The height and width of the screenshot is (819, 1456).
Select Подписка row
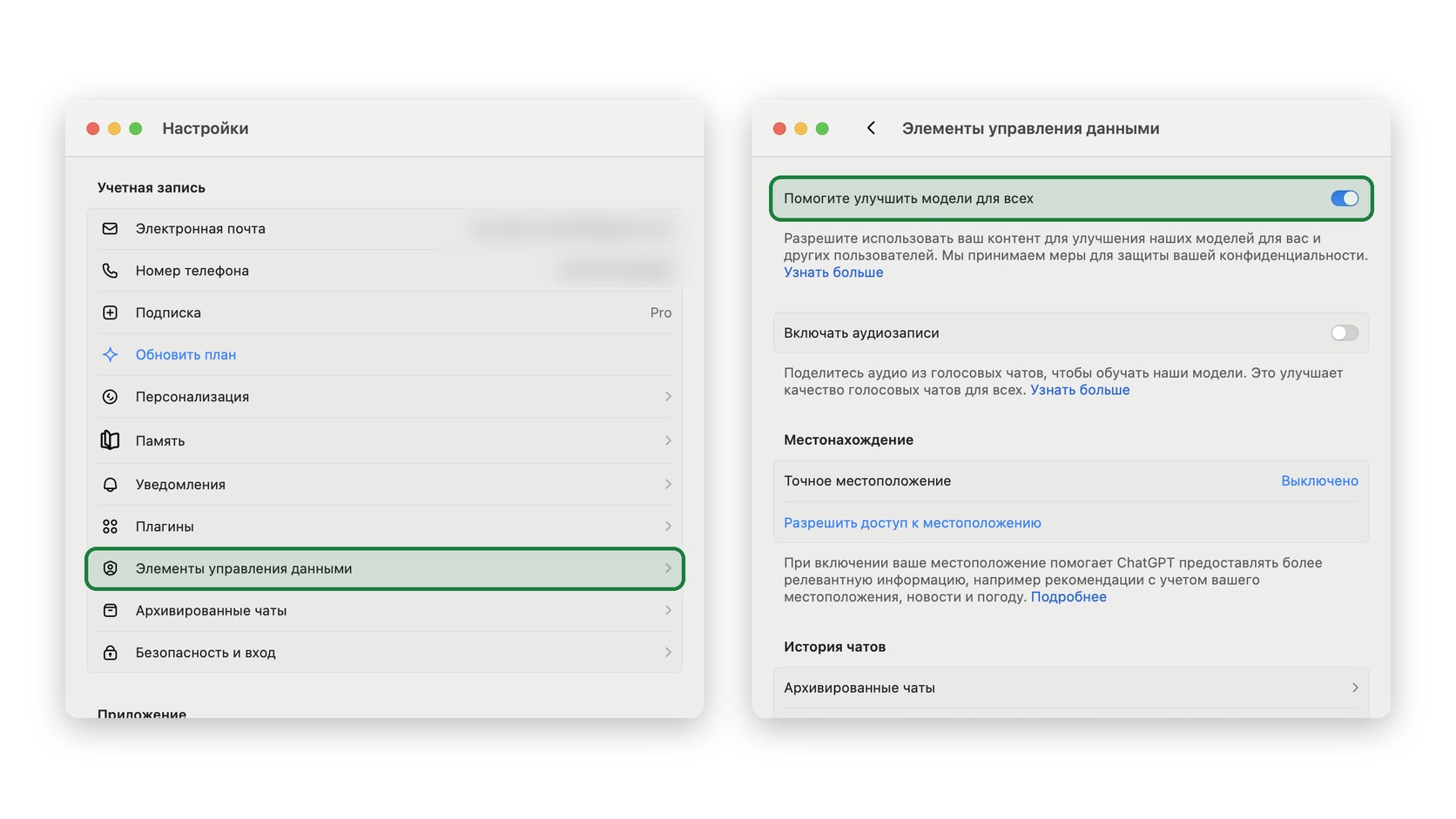pos(385,312)
